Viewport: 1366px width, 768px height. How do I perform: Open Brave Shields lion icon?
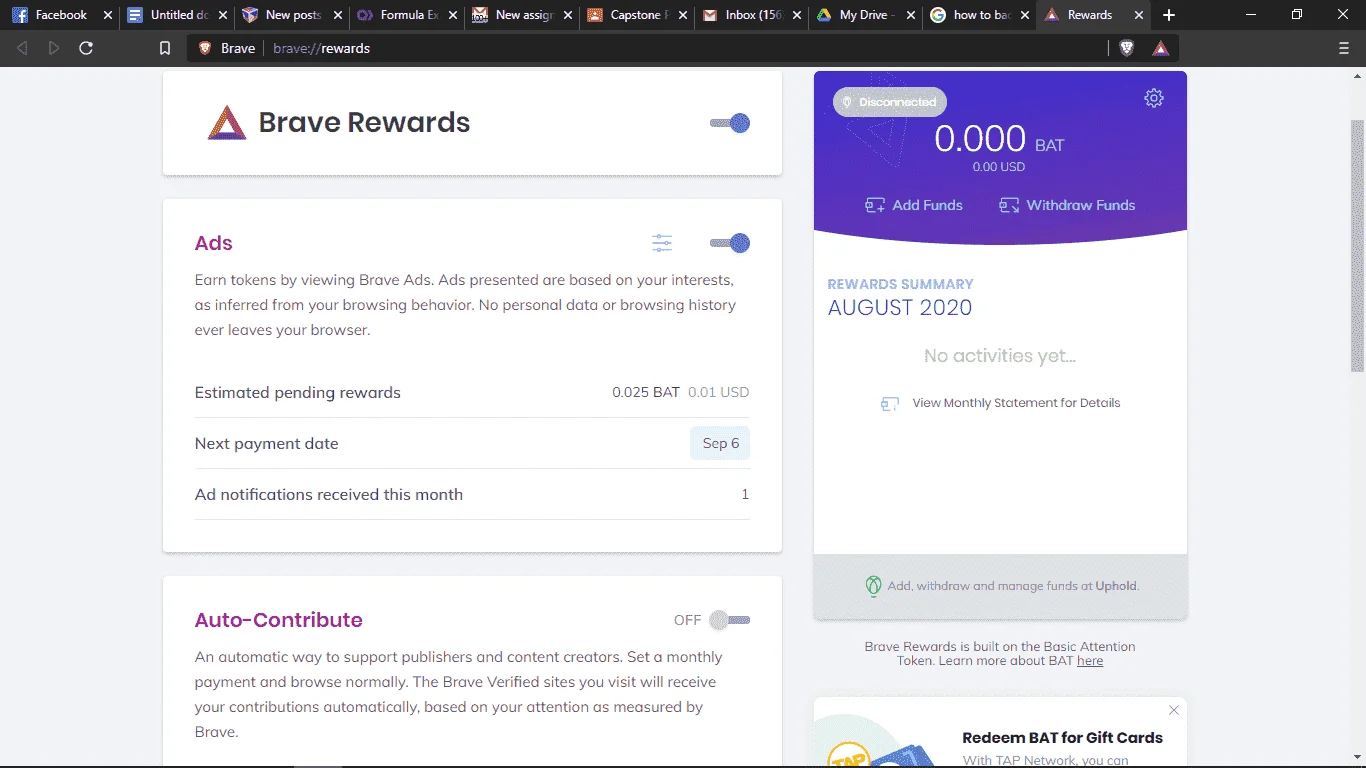point(1127,48)
